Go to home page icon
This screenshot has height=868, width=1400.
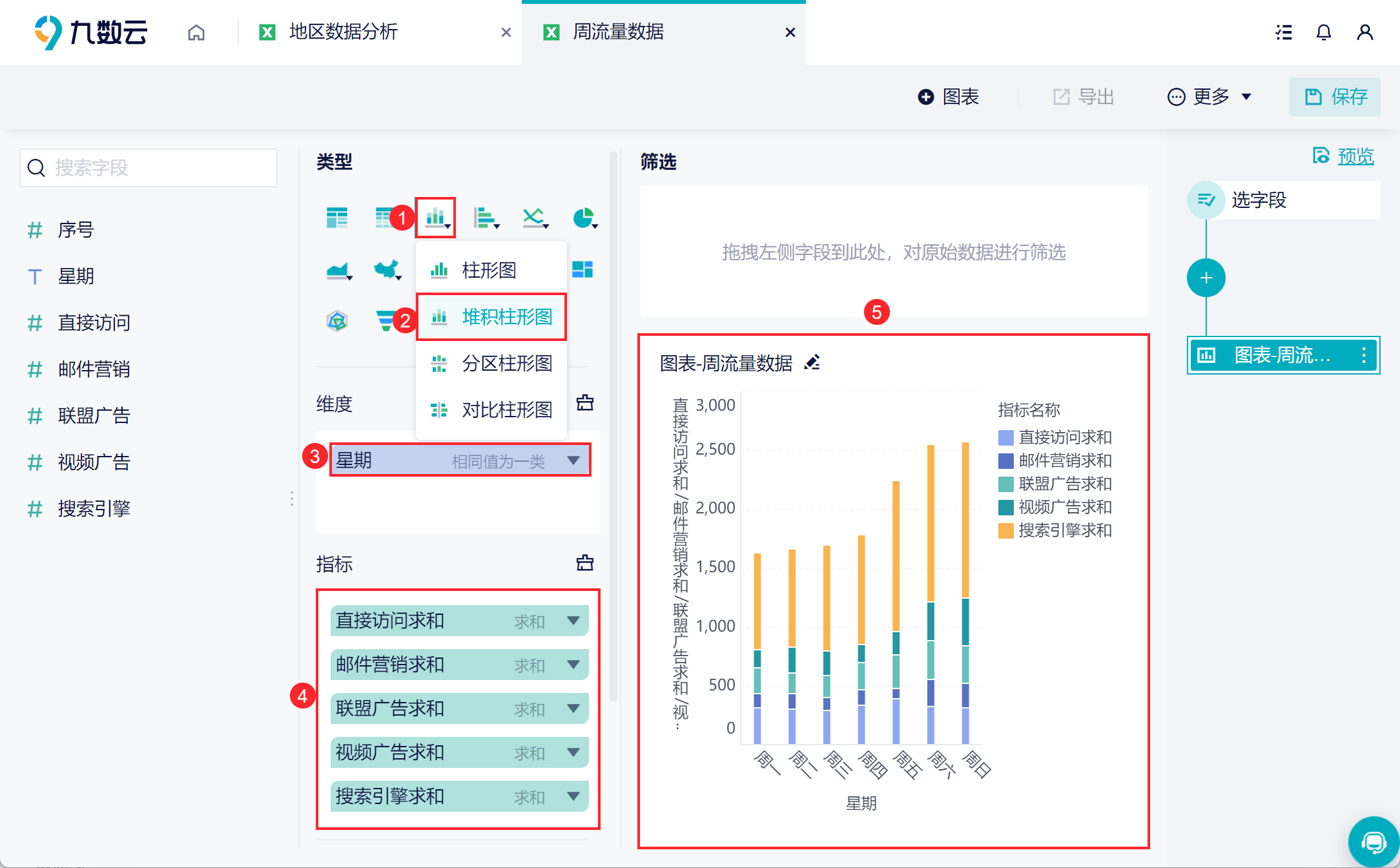click(x=196, y=32)
